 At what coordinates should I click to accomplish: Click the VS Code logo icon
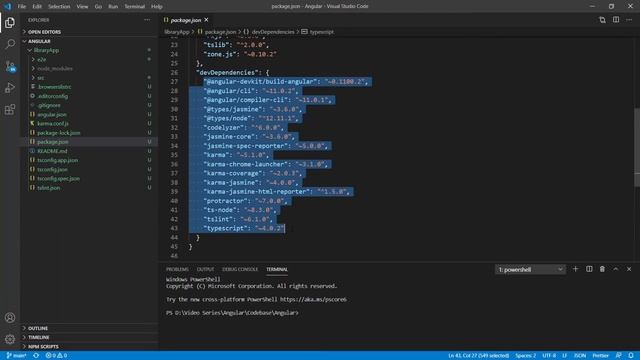pyautogui.click(x=8, y=6)
